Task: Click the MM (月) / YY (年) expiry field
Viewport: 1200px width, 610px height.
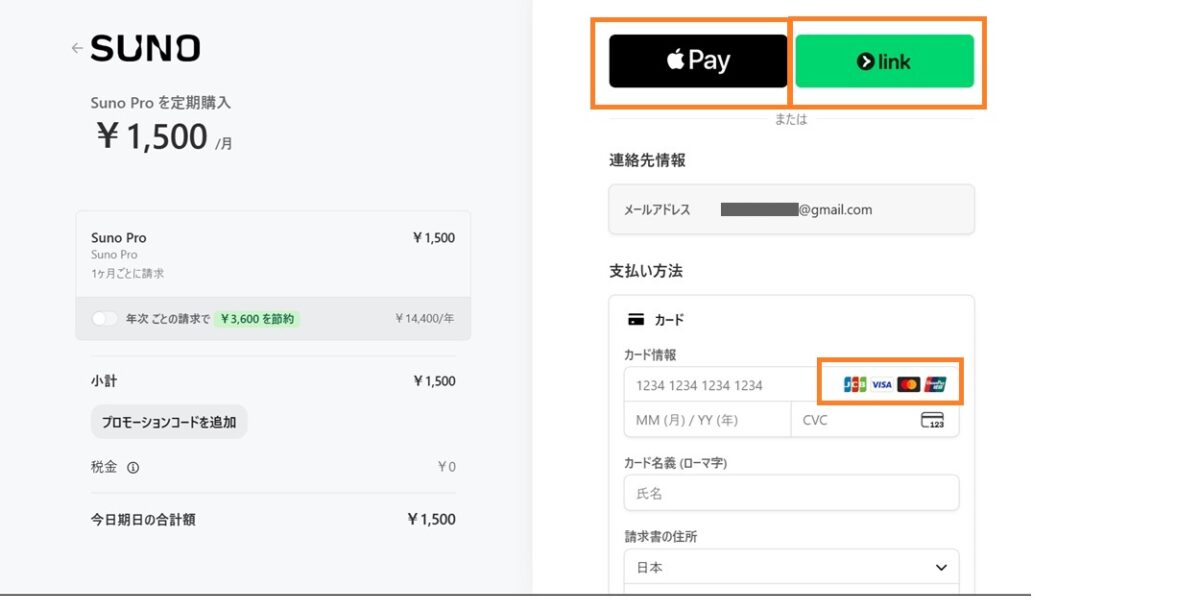Action: (x=707, y=420)
